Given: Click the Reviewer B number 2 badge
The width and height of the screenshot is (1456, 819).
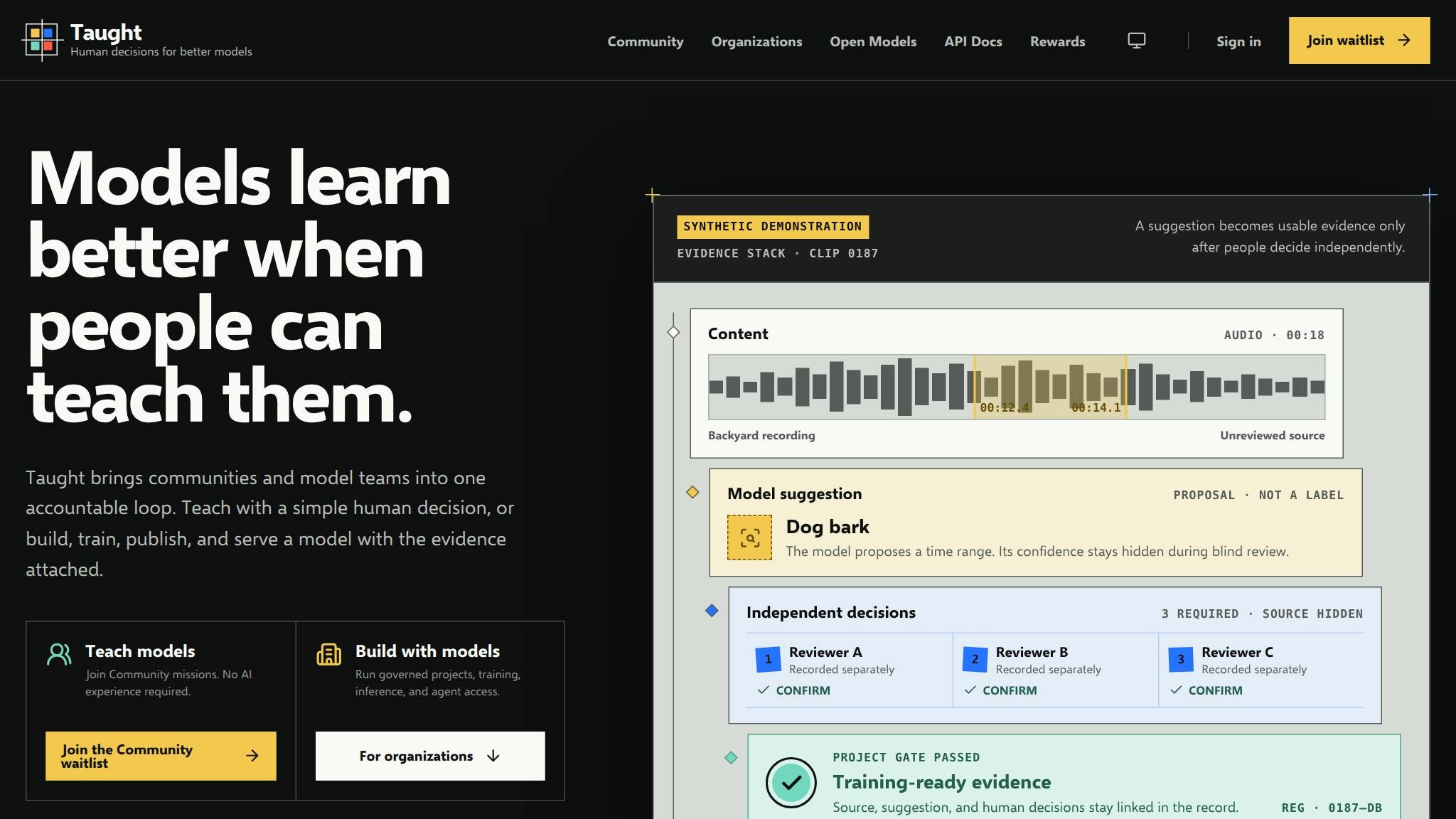Looking at the screenshot, I should [975, 659].
